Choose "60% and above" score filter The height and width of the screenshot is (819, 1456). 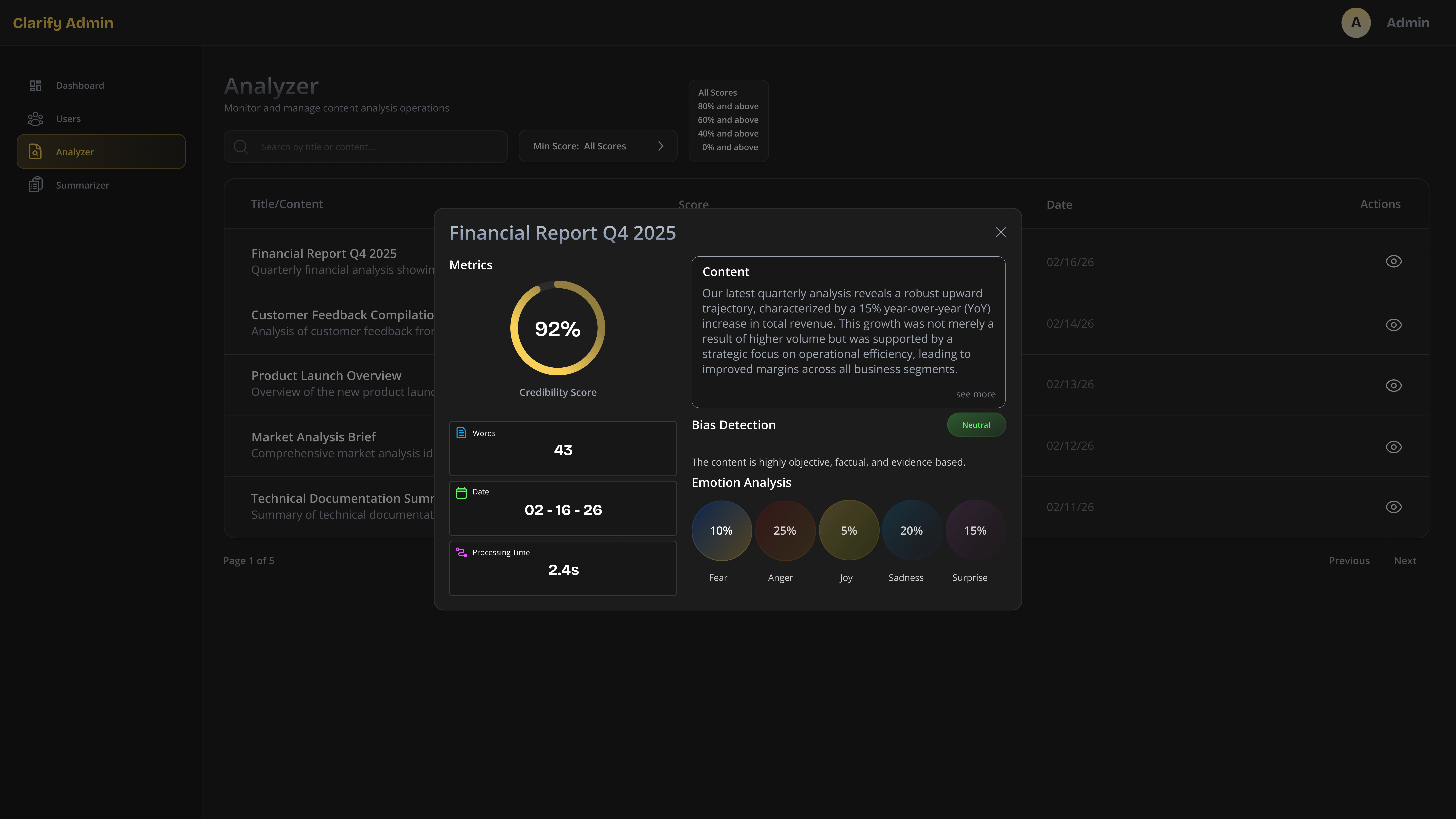(x=728, y=120)
